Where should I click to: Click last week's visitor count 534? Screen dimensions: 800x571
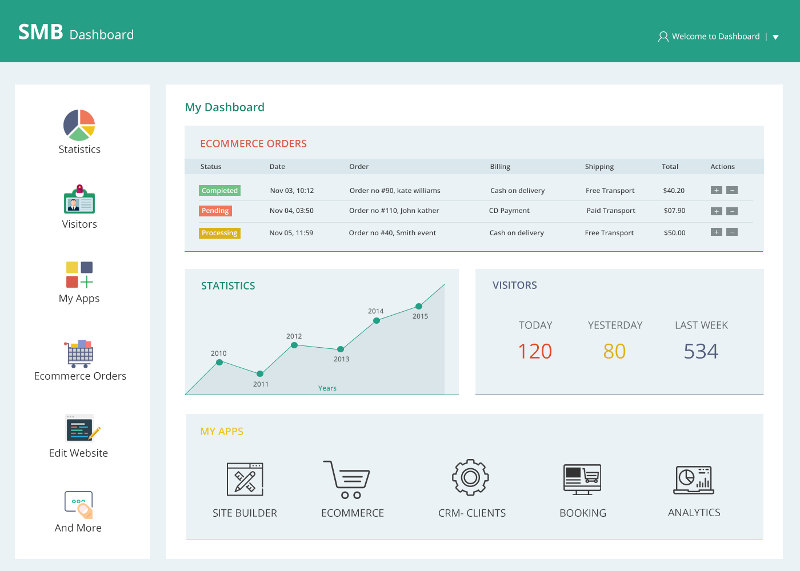[x=701, y=352]
